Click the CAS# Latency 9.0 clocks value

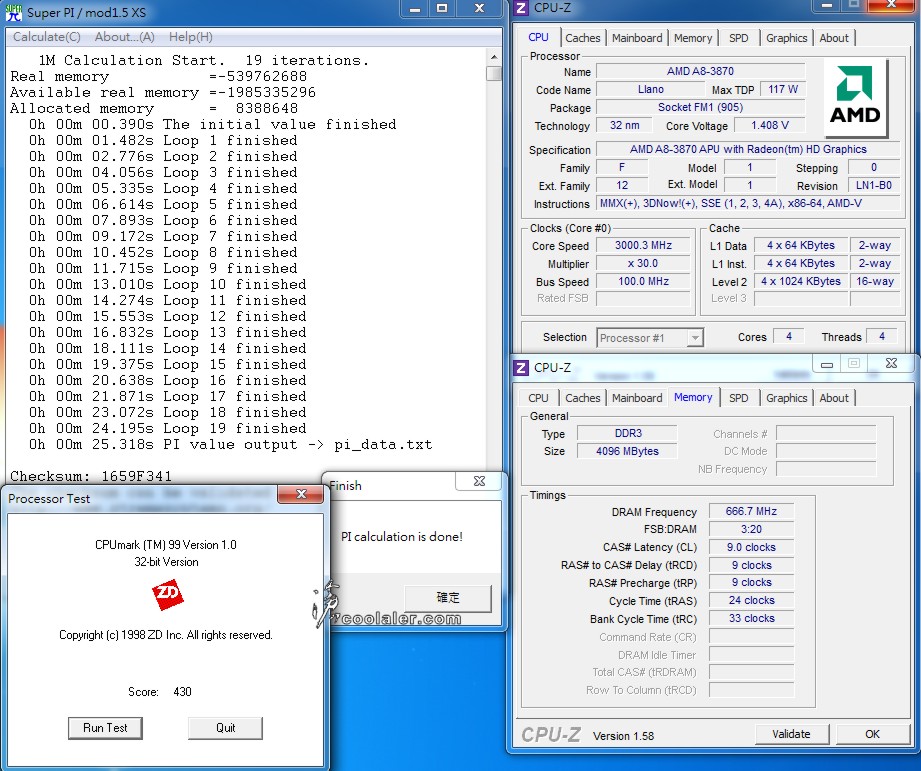coord(751,547)
